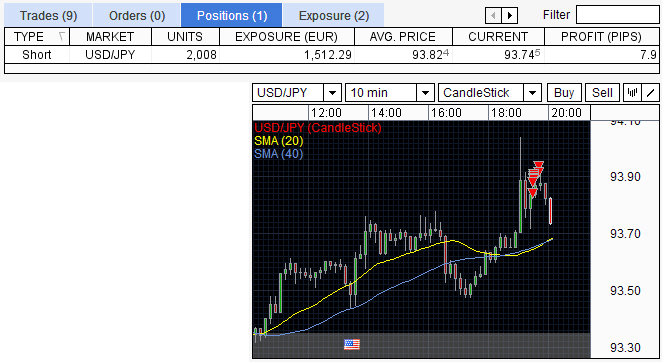Sort by the CURRENT column header
The image size is (662, 362).
(498, 37)
